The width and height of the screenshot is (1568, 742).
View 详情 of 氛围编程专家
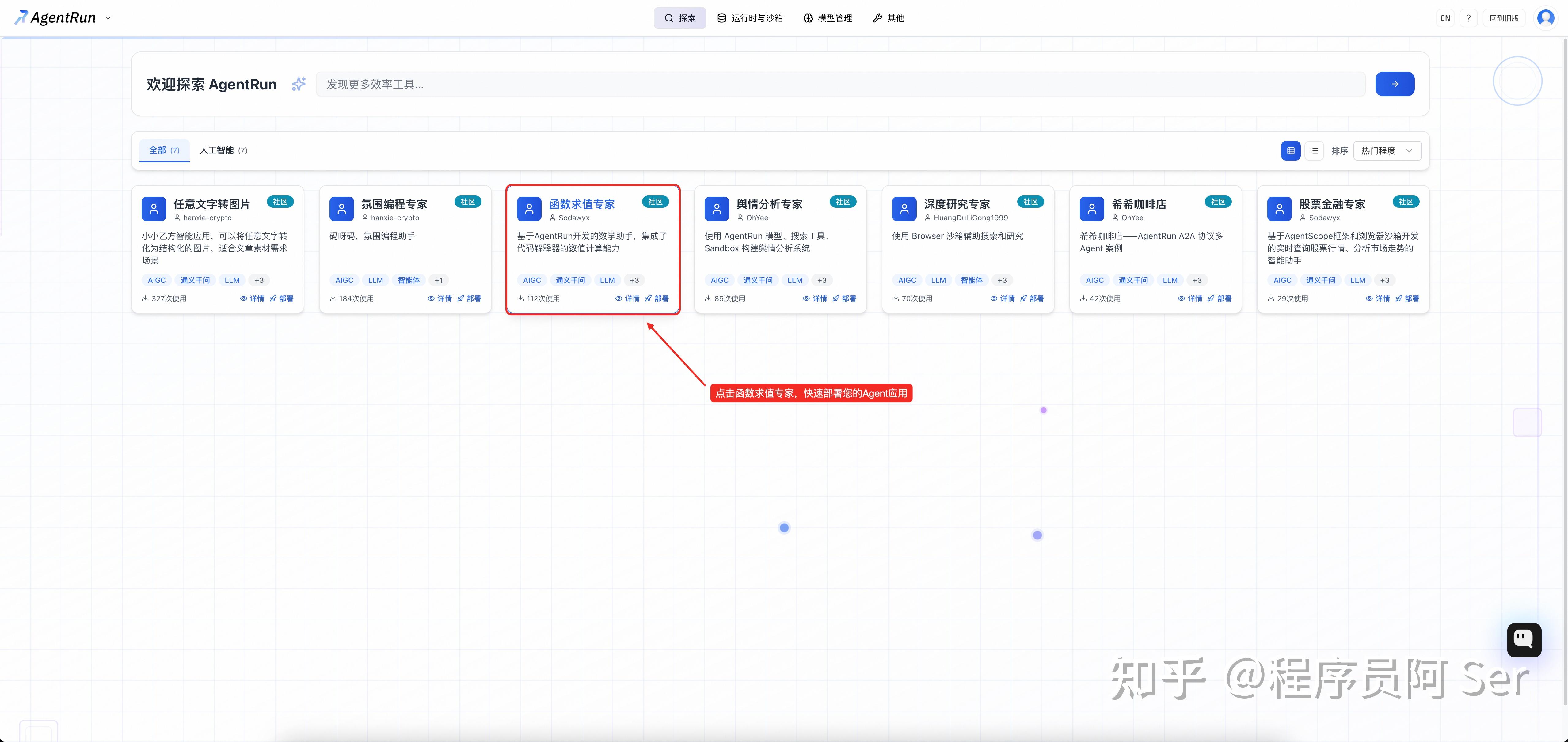(440, 299)
